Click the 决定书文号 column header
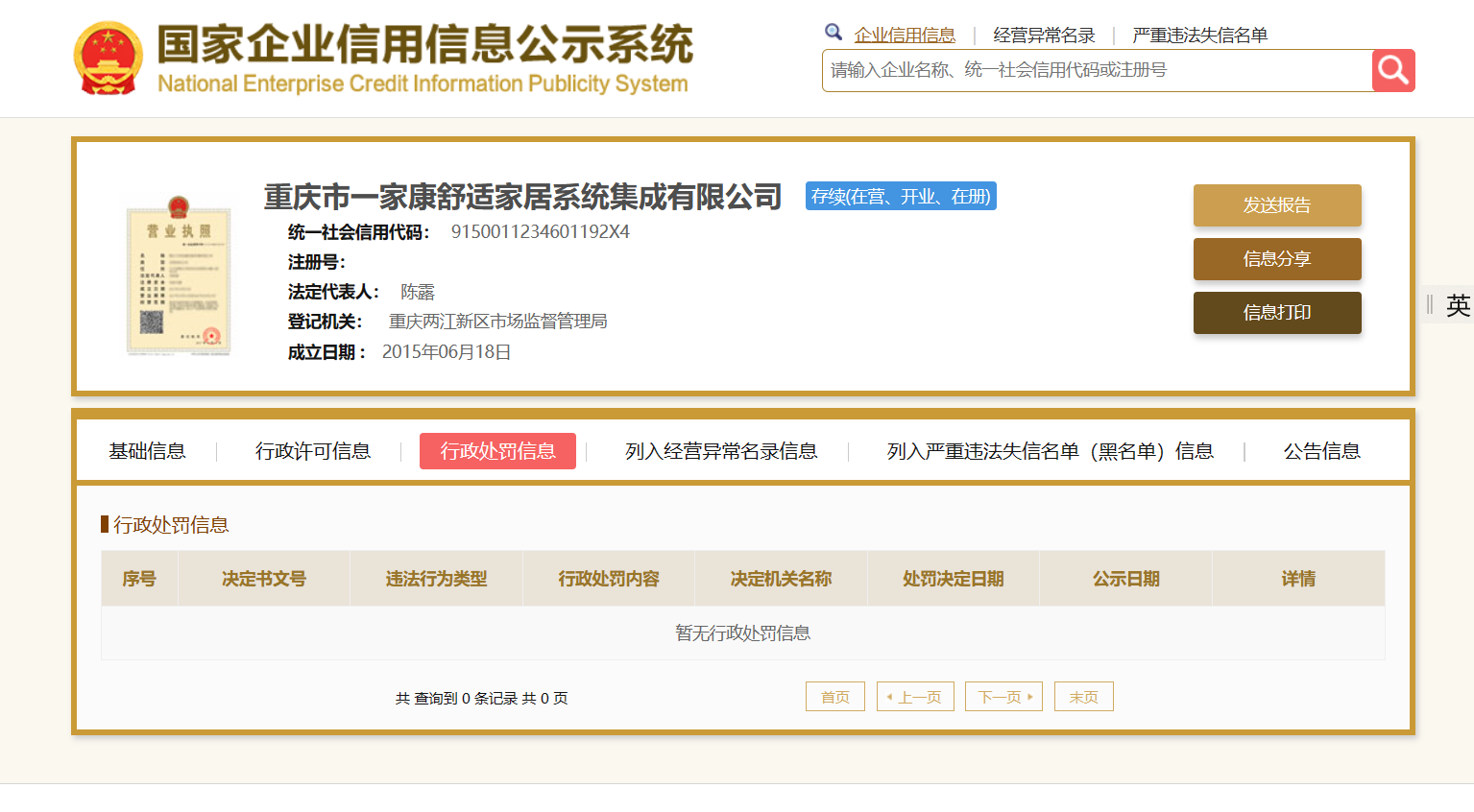Image resolution: width=1474 pixels, height=812 pixels. coord(264,579)
